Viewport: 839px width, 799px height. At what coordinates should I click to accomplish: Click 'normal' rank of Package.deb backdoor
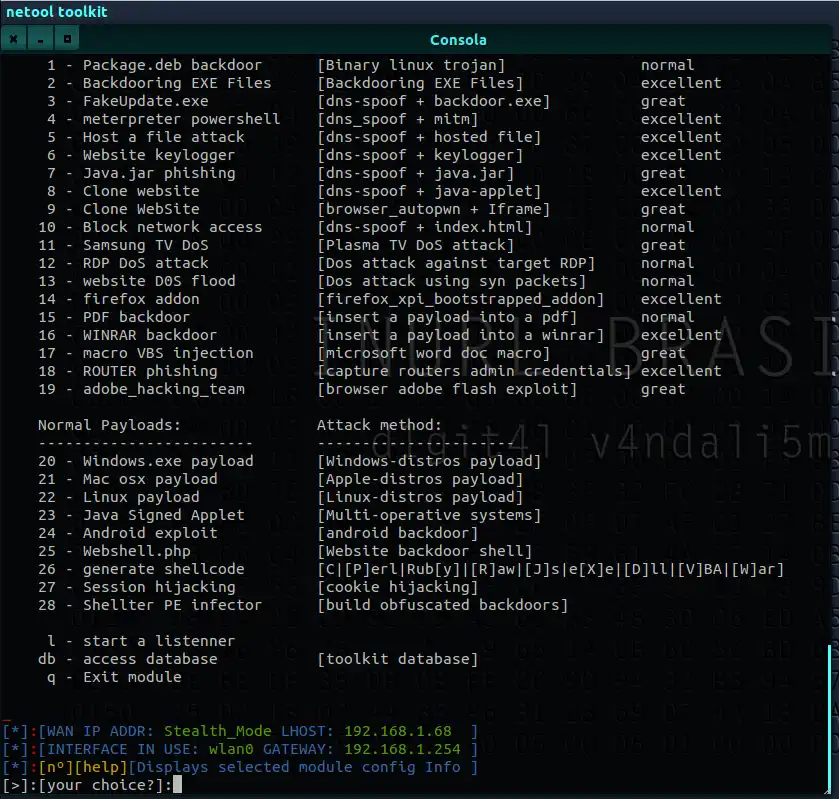tap(667, 65)
